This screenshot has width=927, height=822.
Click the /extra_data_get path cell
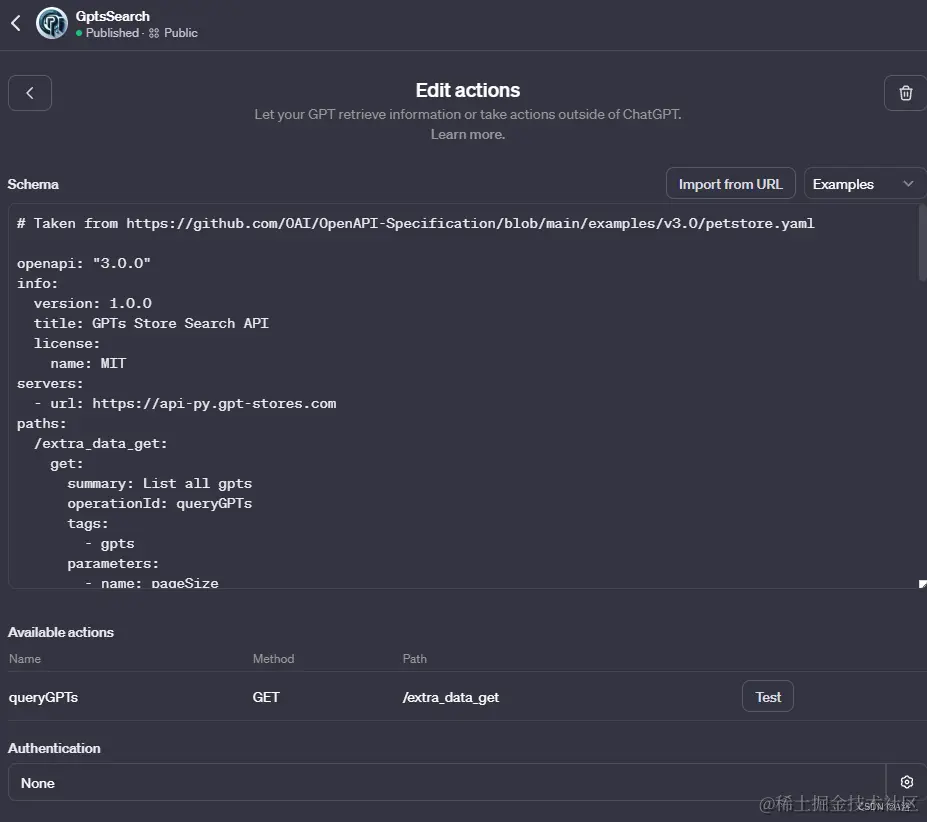click(450, 697)
